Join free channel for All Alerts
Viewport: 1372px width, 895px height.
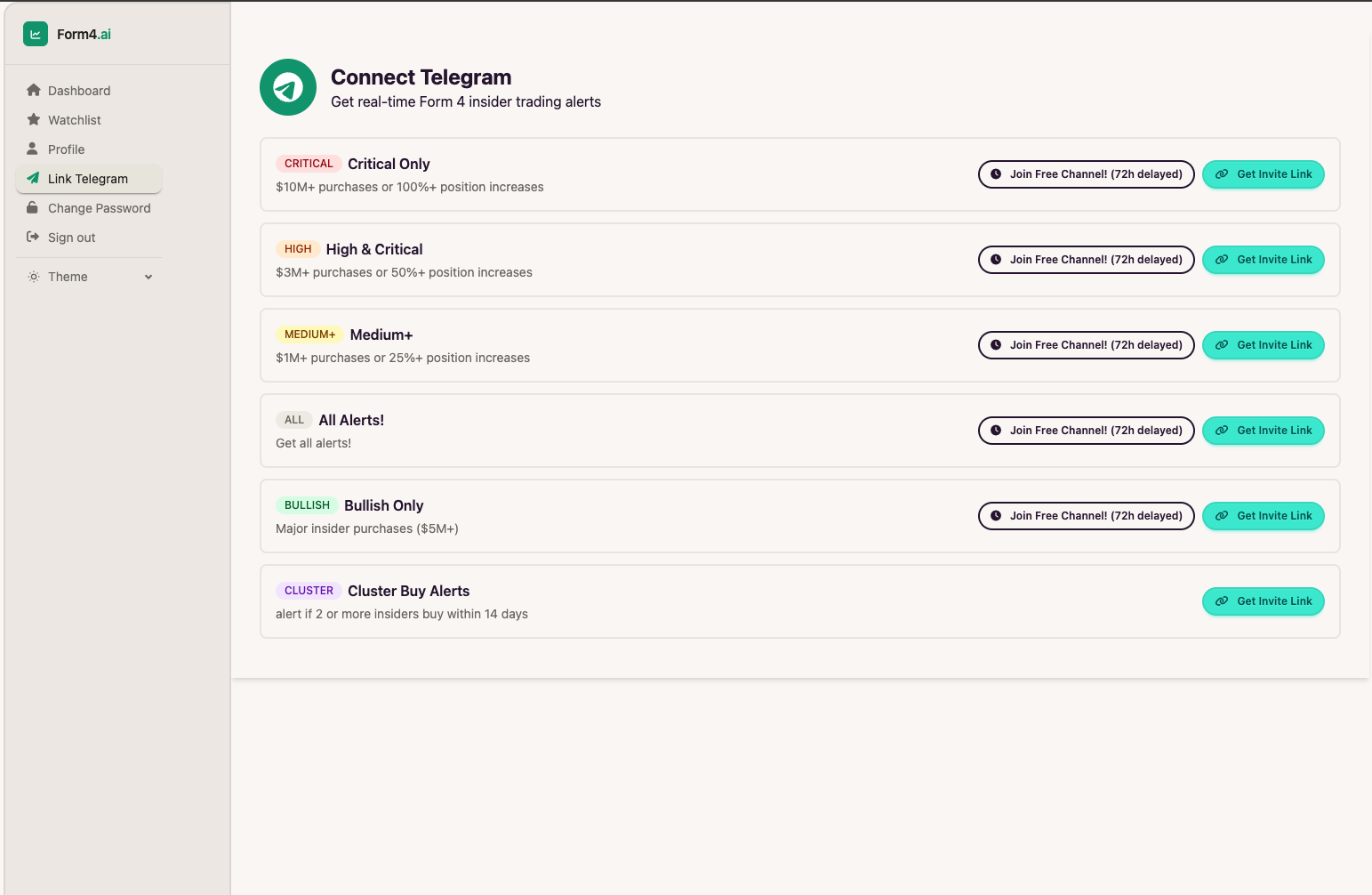point(1086,431)
